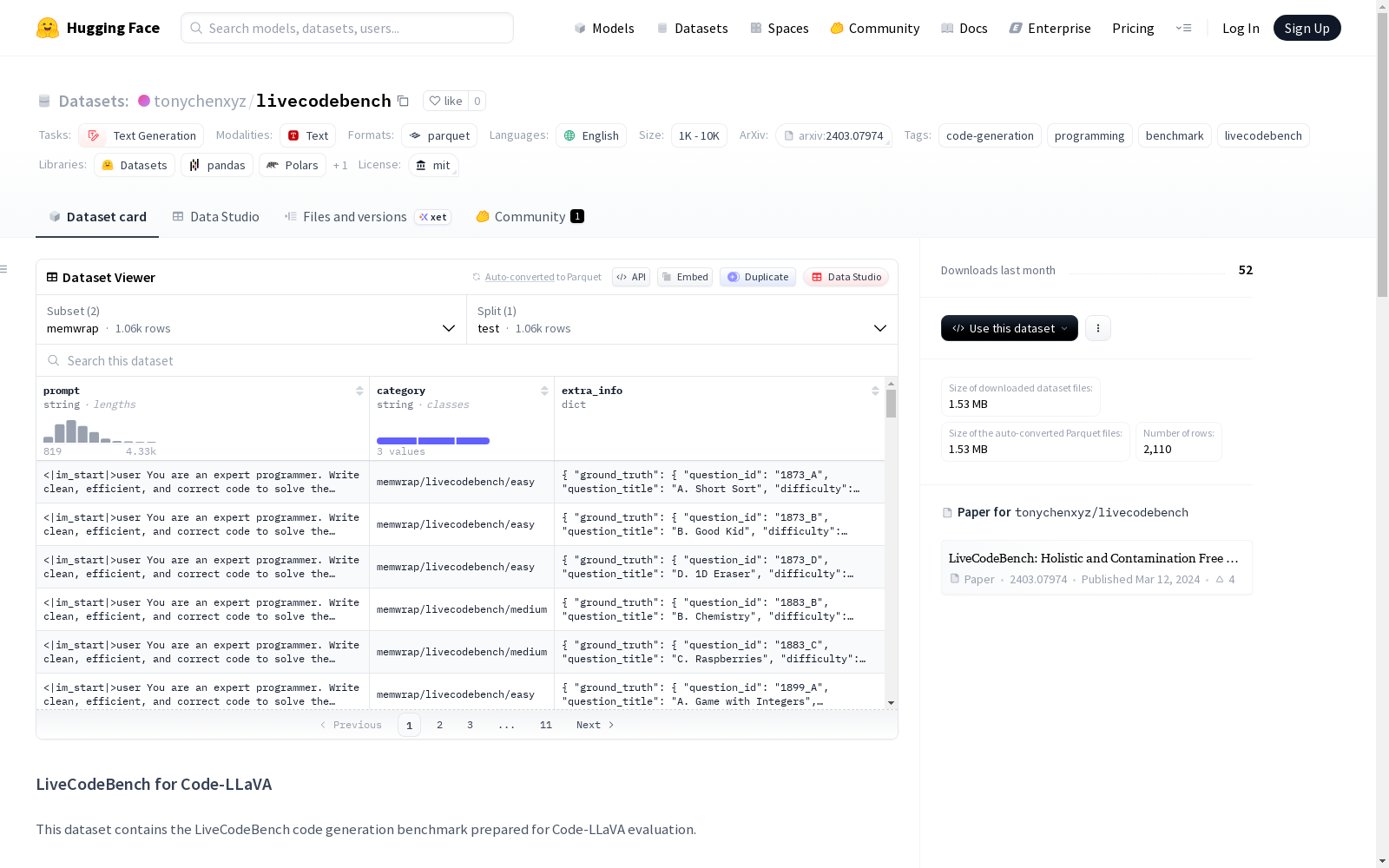The width and height of the screenshot is (1389, 868).
Task: Click the more options kebab icon
Action: pyautogui.click(x=1098, y=328)
